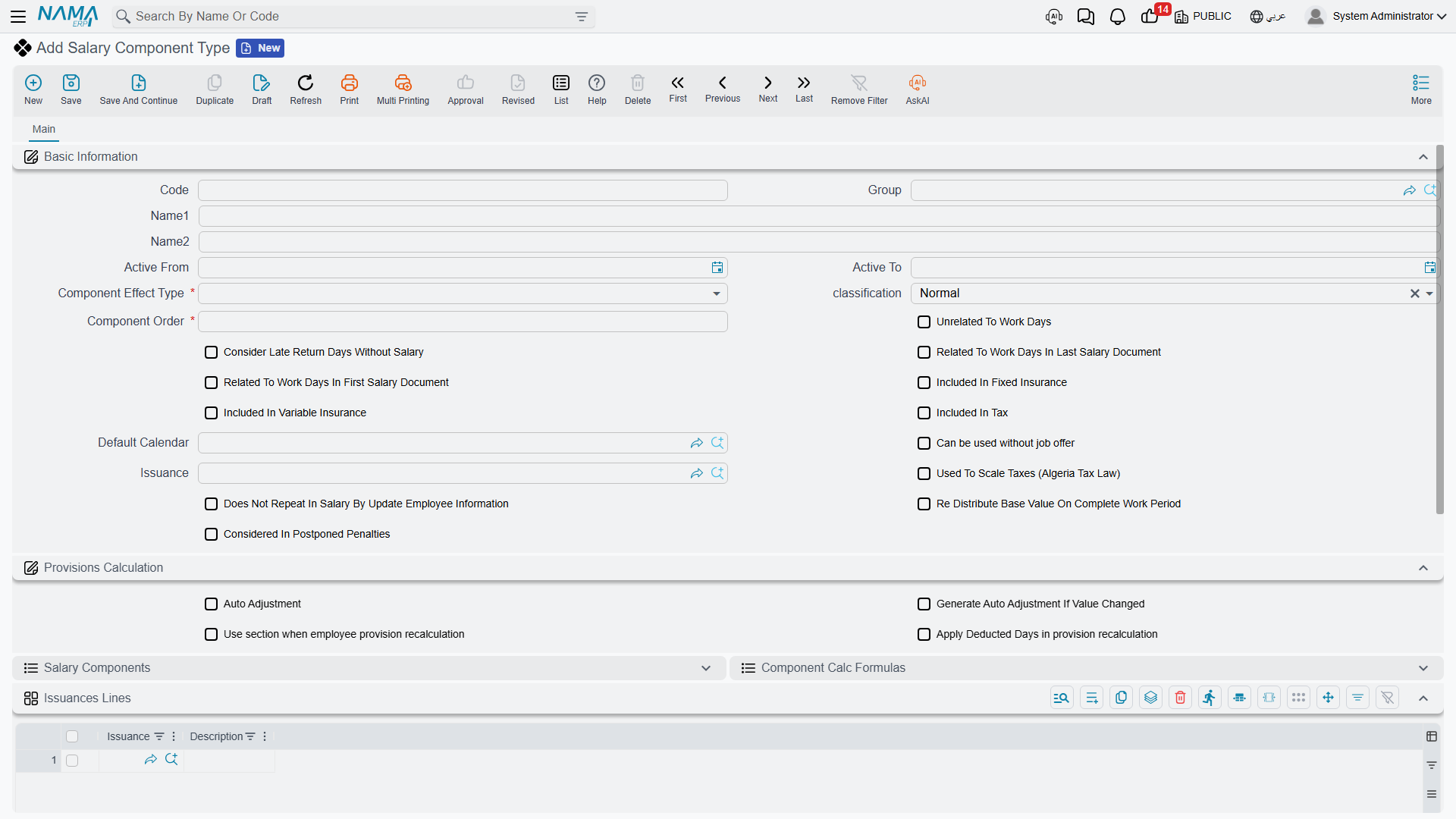Check Included In Fixed Insurance
The height and width of the screenshot is (819, 1456).
tap(924, 382)
